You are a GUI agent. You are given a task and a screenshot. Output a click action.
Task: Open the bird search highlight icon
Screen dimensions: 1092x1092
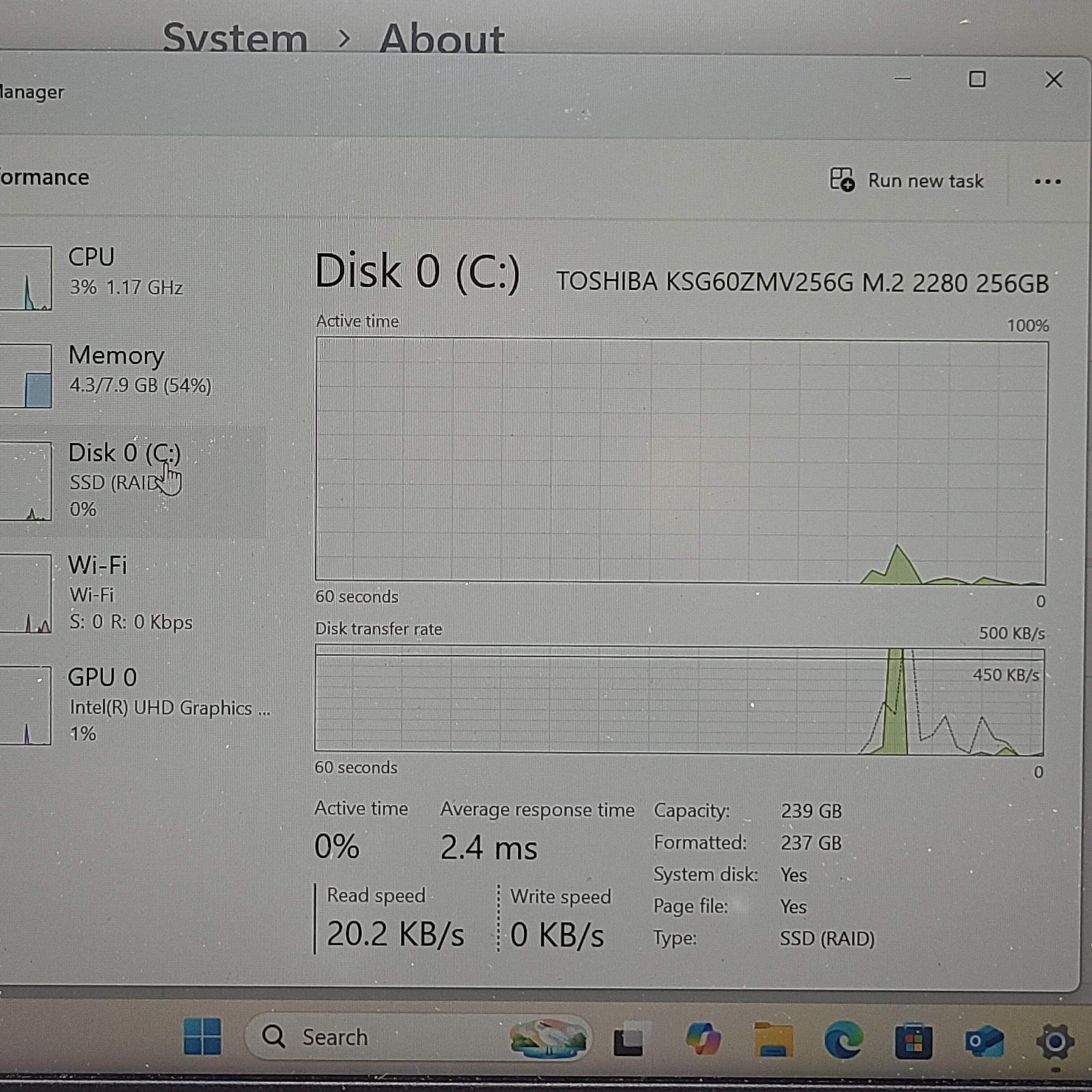pyautogui.click(x=548, y=1038)
